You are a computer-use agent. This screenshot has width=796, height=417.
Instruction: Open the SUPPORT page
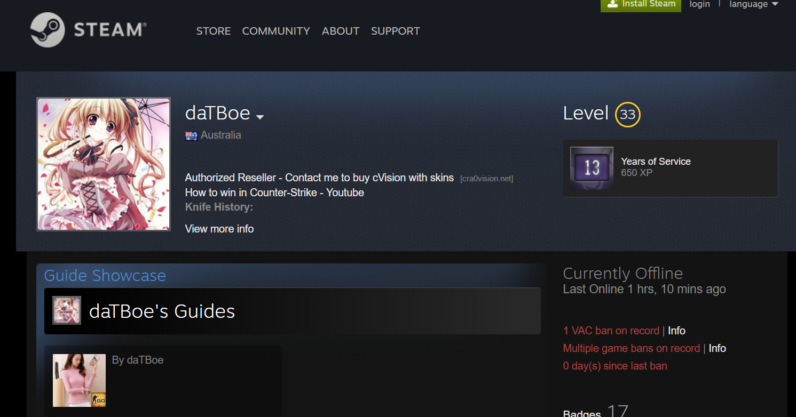point(395,31)
